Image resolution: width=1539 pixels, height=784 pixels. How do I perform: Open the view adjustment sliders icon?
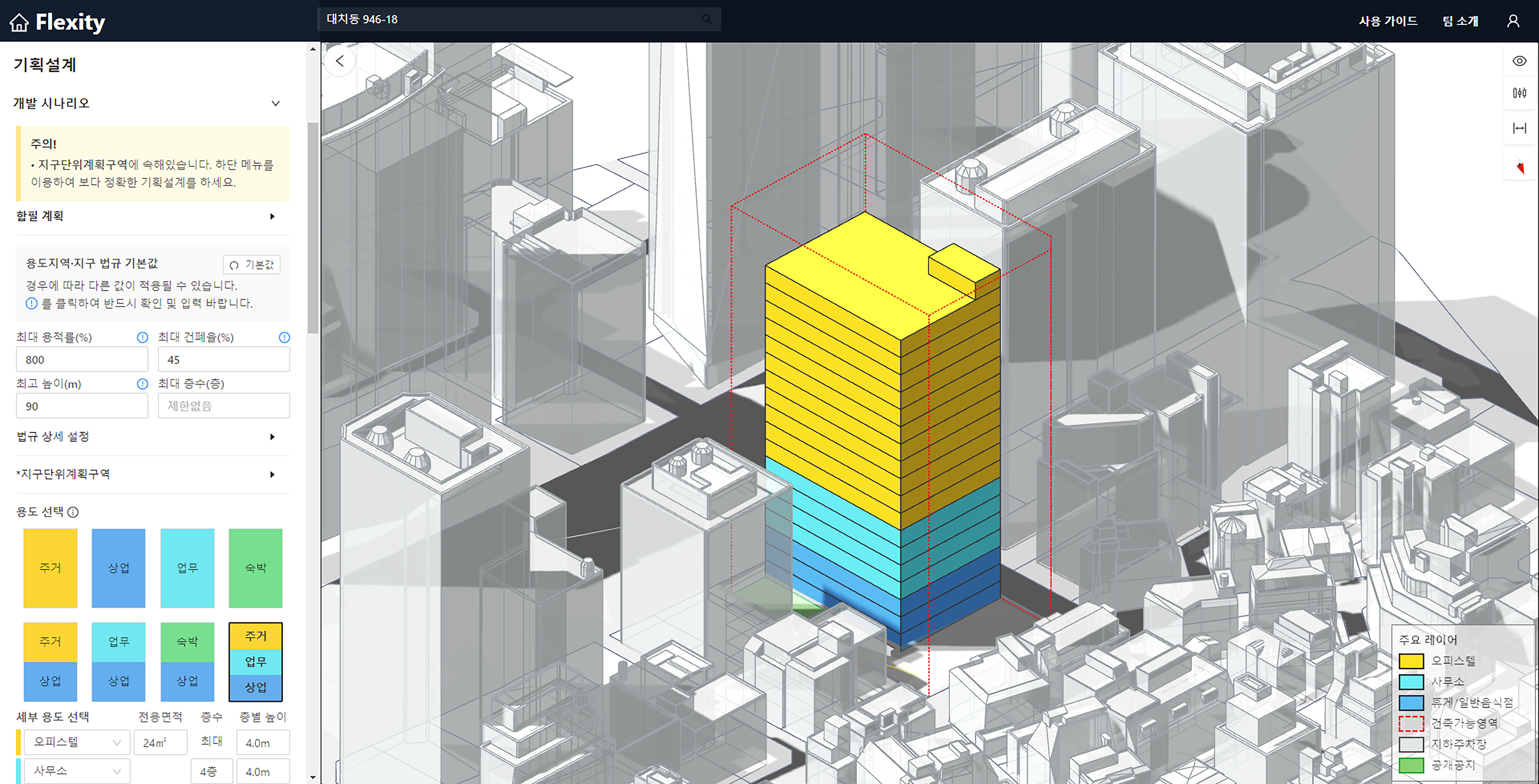pos(1519,93)
